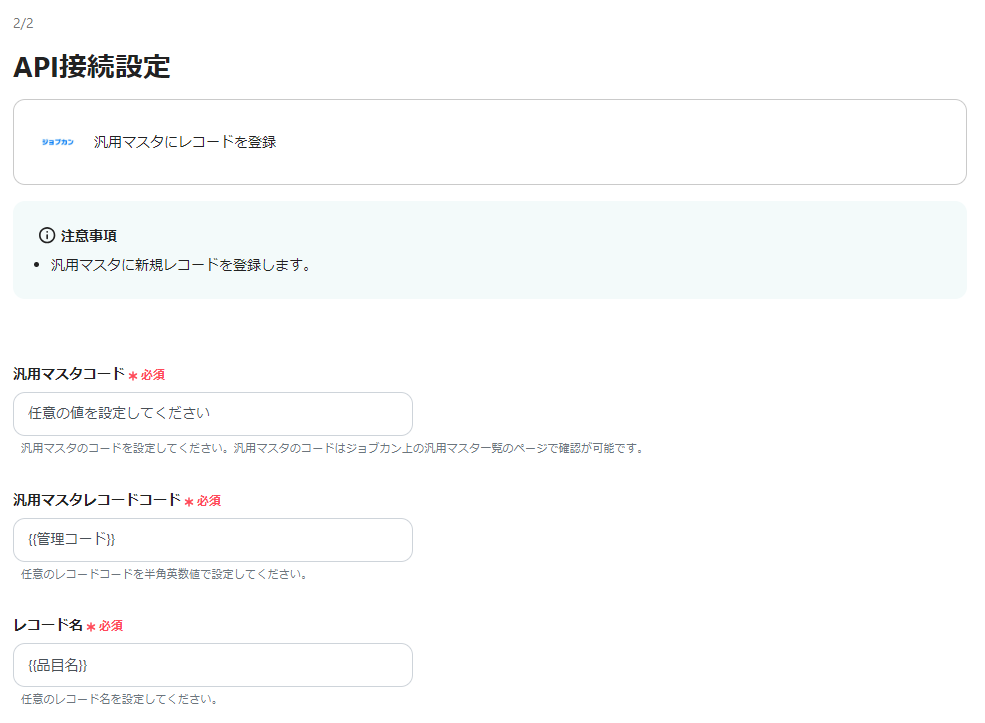
Task: Click the API接続設定 page heading
Action: [x=92, y=68]
